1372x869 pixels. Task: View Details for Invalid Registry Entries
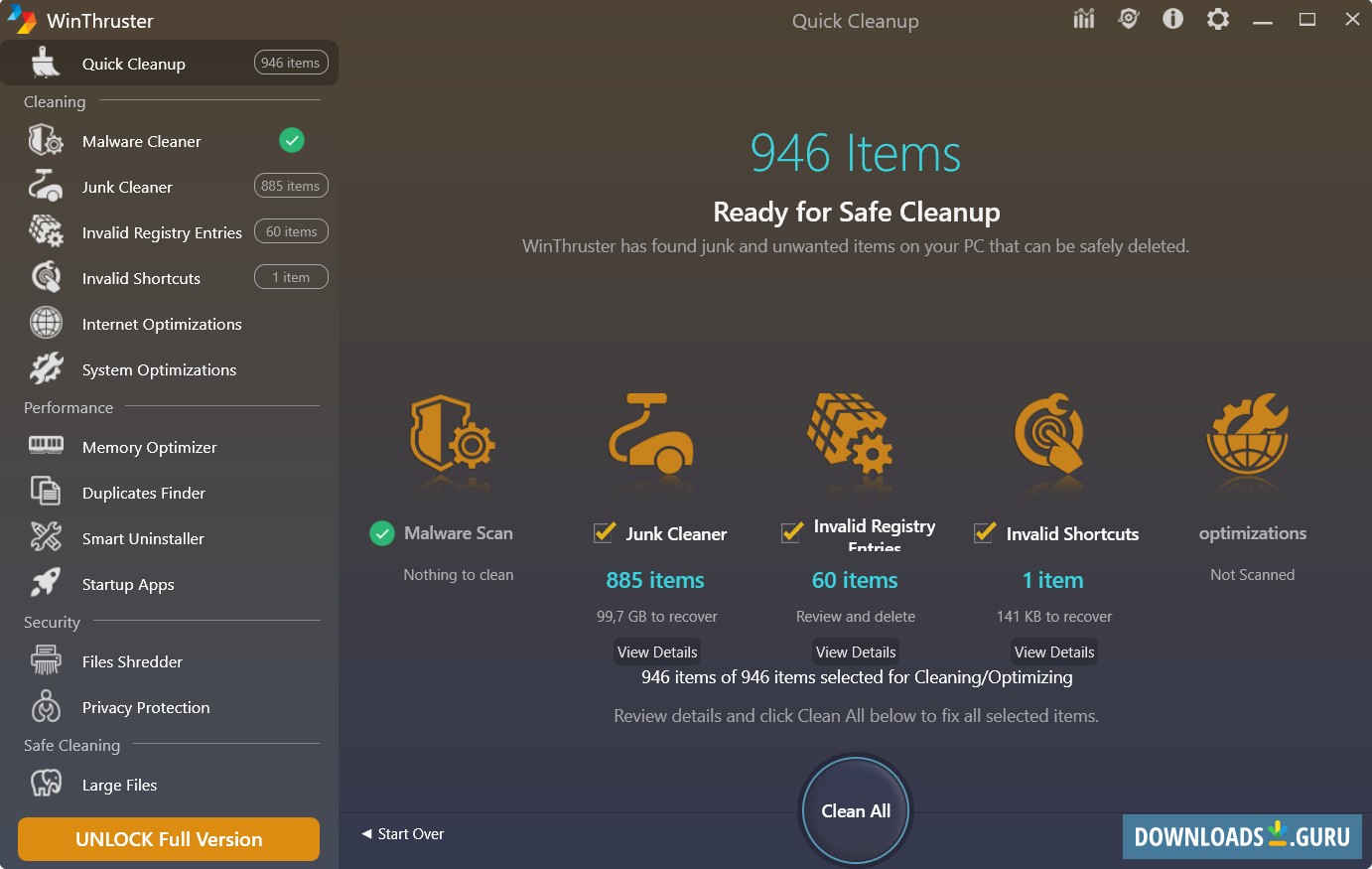point(856,652)
